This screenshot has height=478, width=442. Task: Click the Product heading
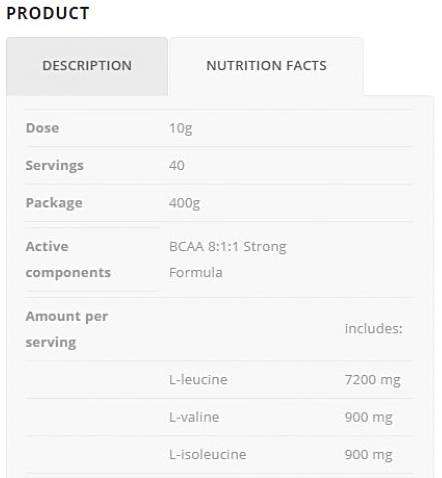pyautogui.click(x=48, y=14)
